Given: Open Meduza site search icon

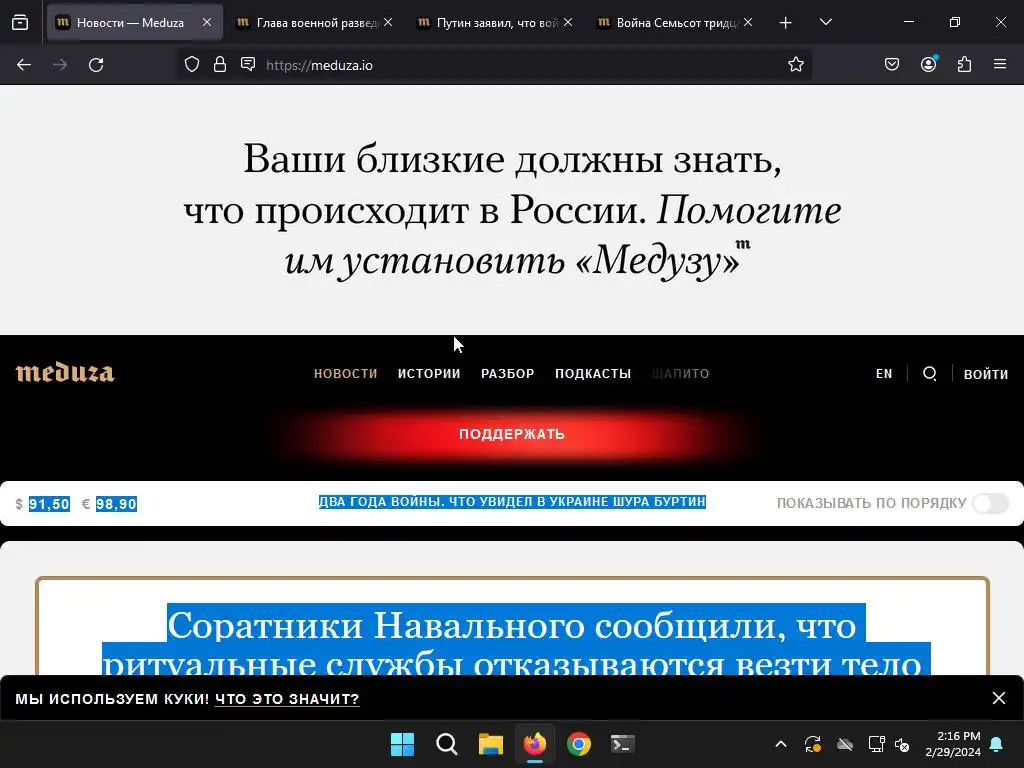Looking at the screenshot, I should coord(929,374).
